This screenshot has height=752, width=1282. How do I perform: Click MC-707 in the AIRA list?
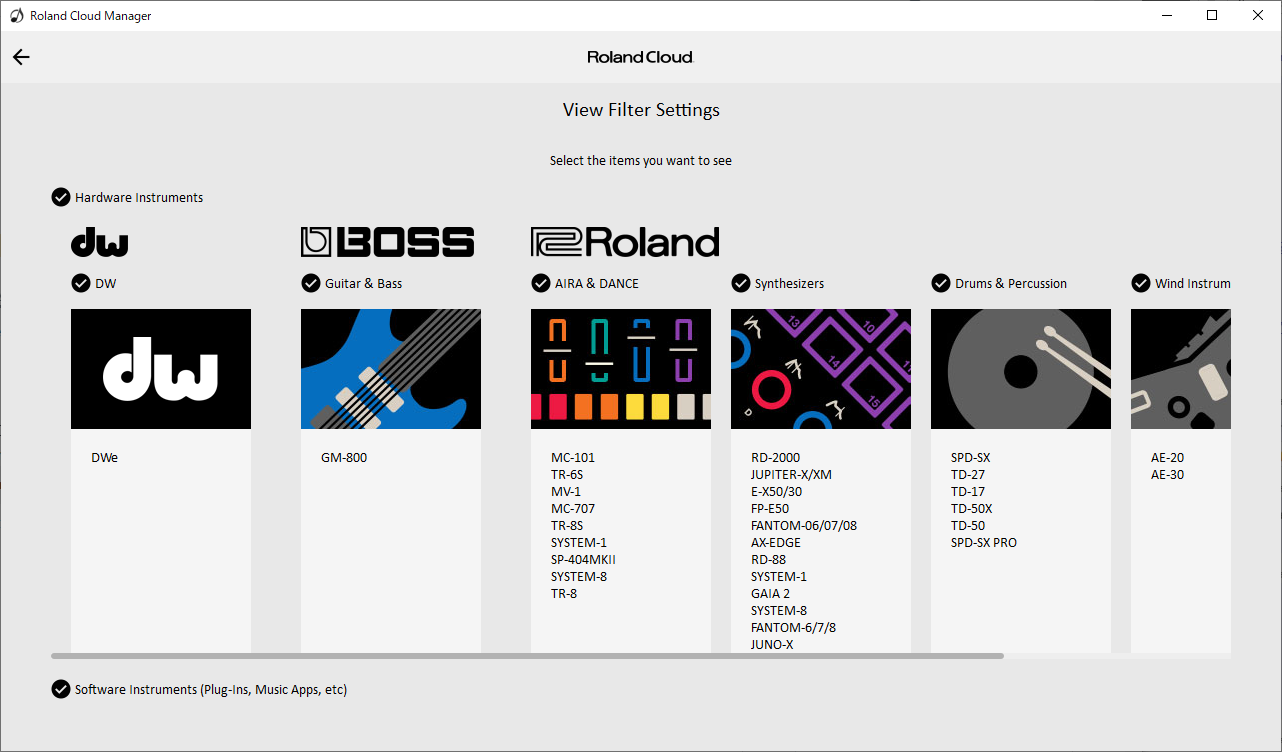[x=573, y=509]
